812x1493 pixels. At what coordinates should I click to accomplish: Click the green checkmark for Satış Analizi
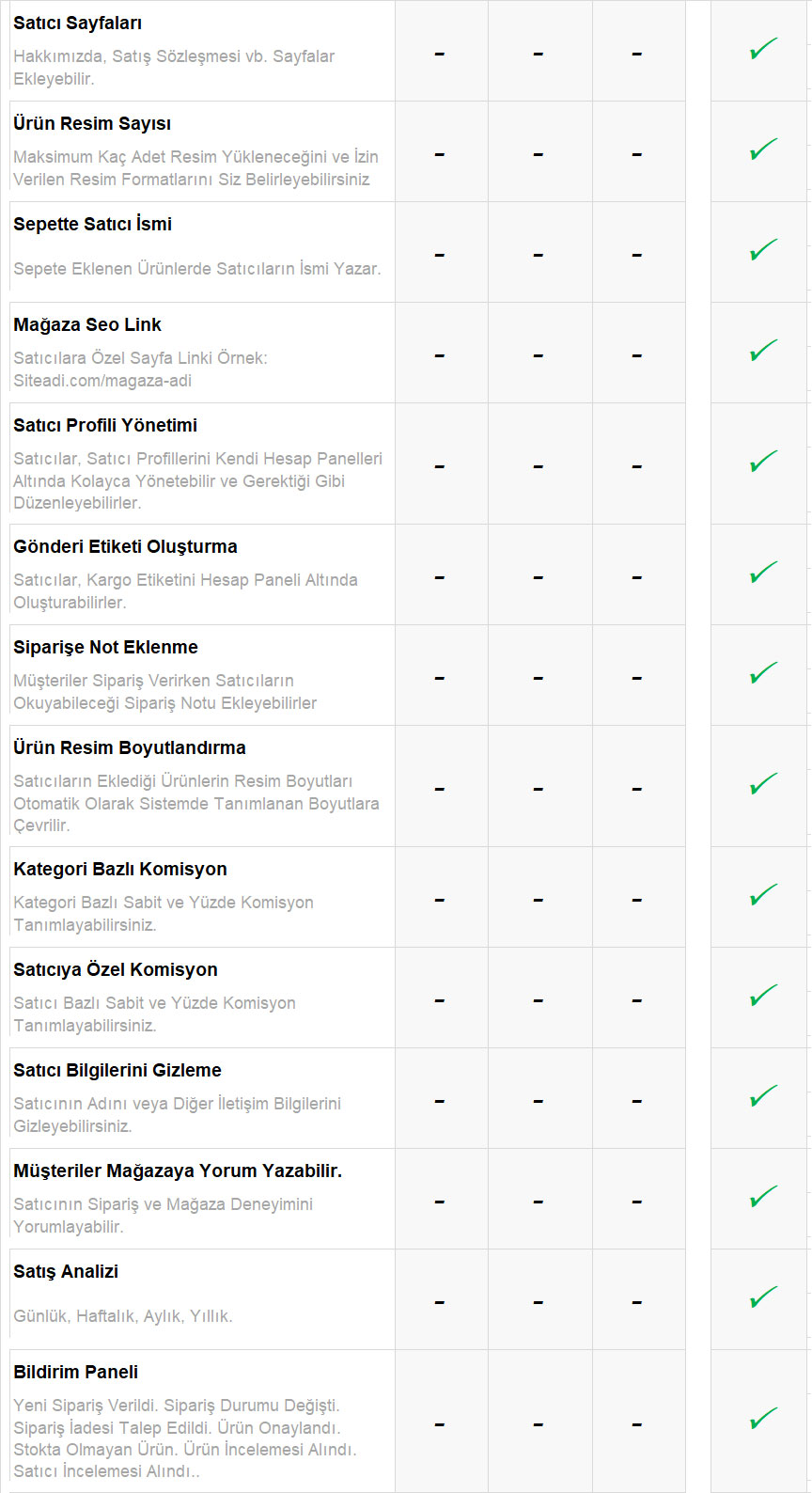pos(763,1297)
